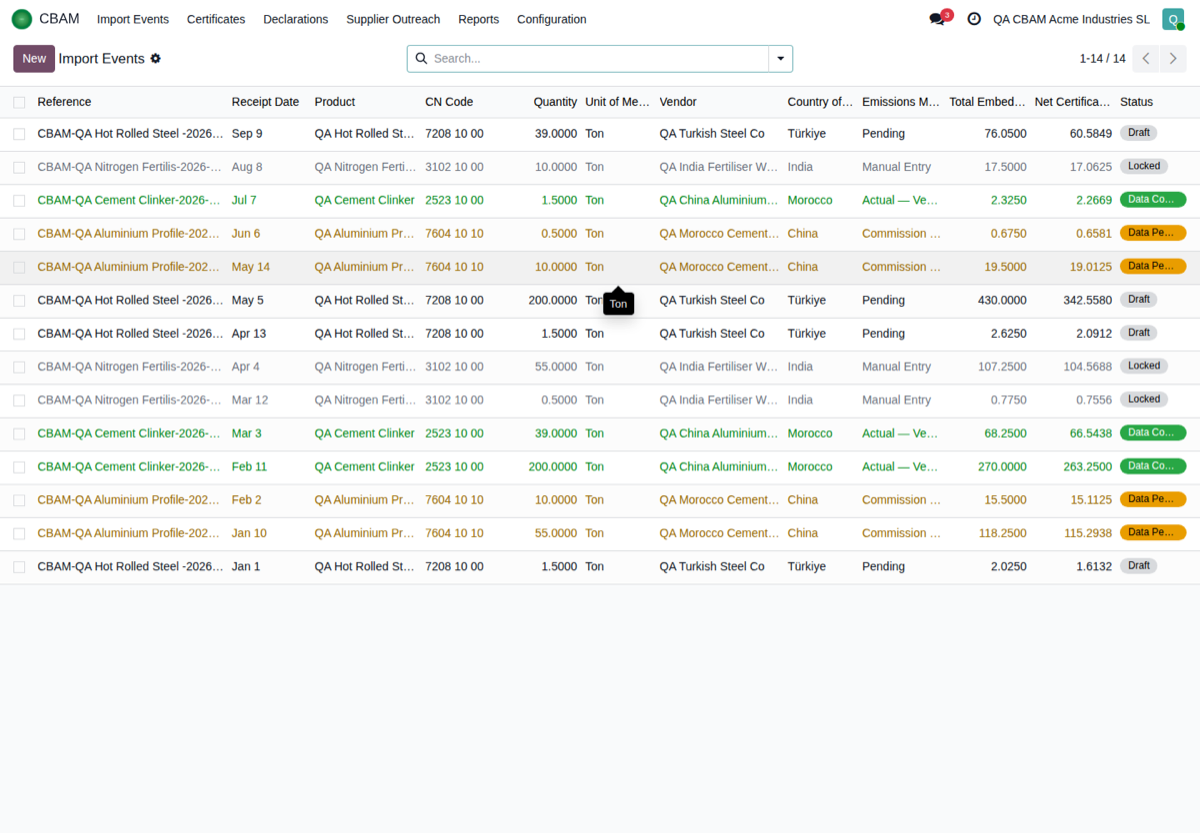The height and width of the screenshot is (833, 1200).
Task: Click the Locked status badge for Aug 8
Action: [x=1144, y=166]
